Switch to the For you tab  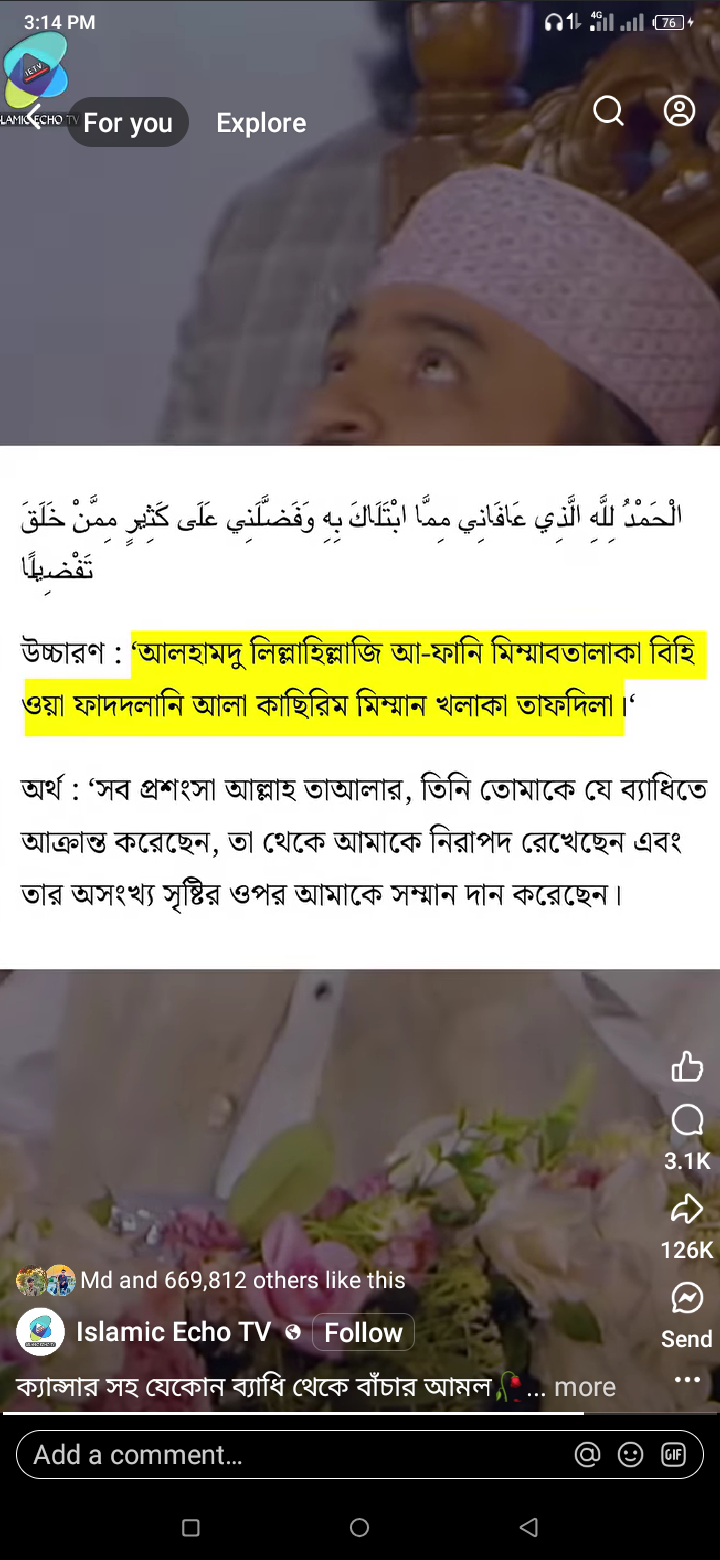click(128, 122)
